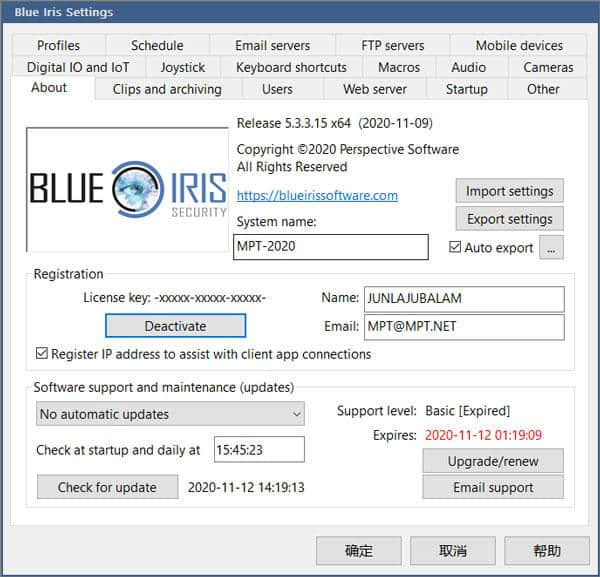The image size is (600, 577).
Task: Toggle the Auto export checkbox
Action: [x=456, y=247]
